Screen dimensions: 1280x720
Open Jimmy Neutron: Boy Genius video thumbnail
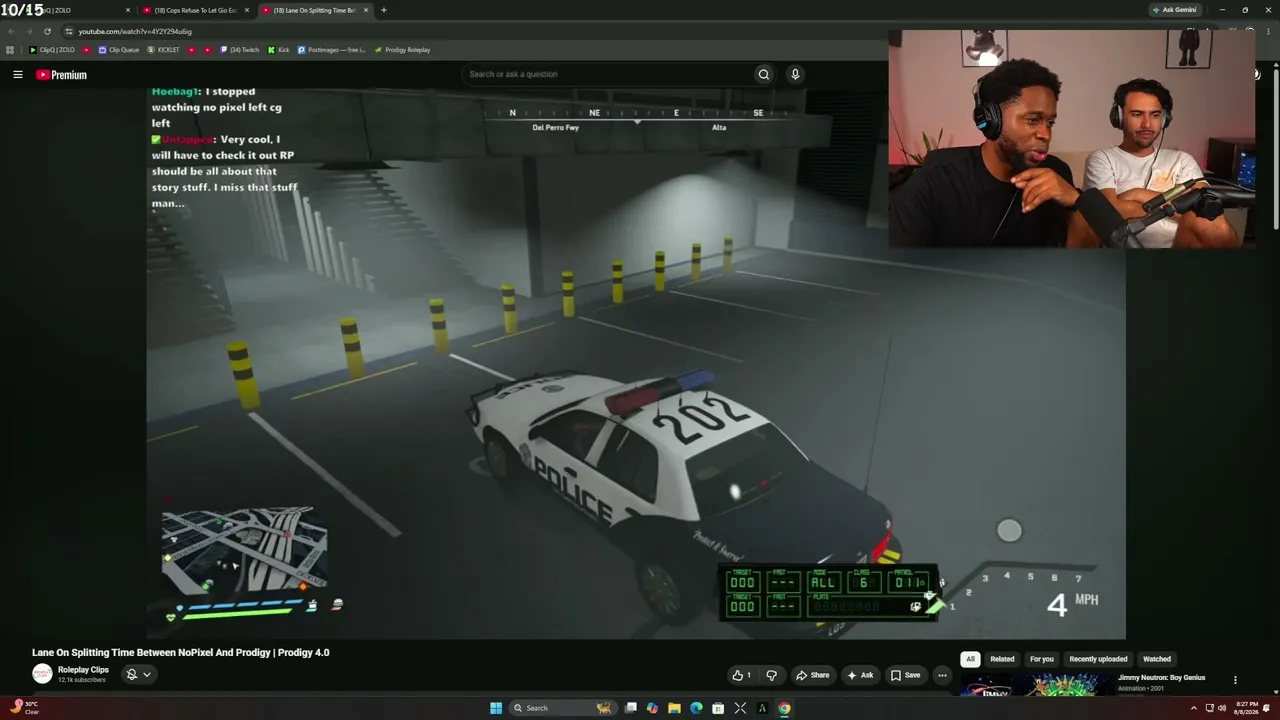[1035, 684]
